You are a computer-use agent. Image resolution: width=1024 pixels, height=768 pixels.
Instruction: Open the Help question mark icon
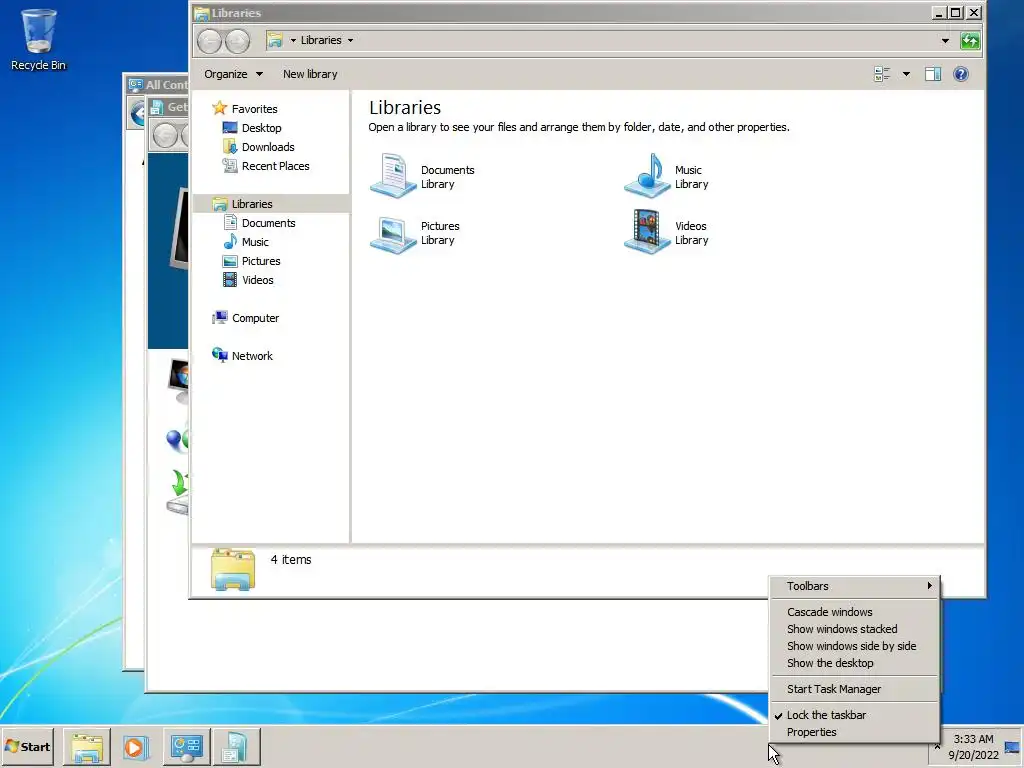coord(961,74)
